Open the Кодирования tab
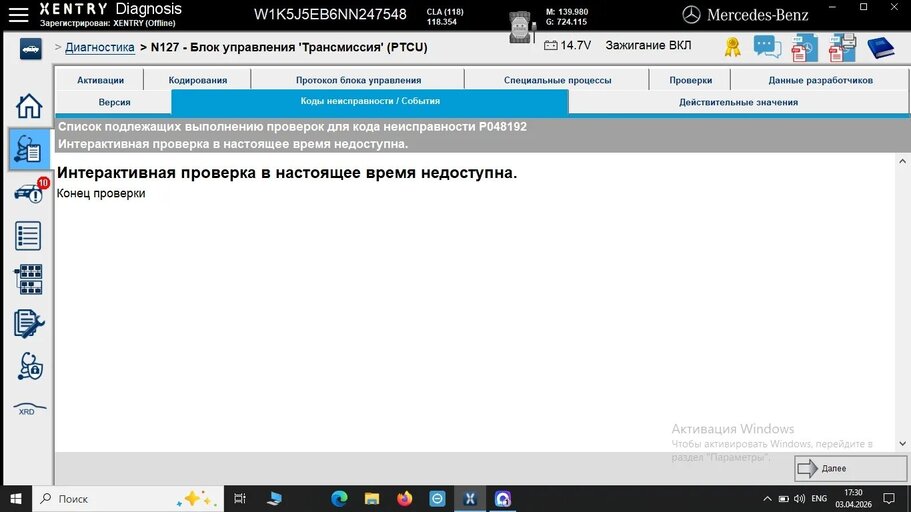Screen dimensions: 911x512 pos(198,80)
